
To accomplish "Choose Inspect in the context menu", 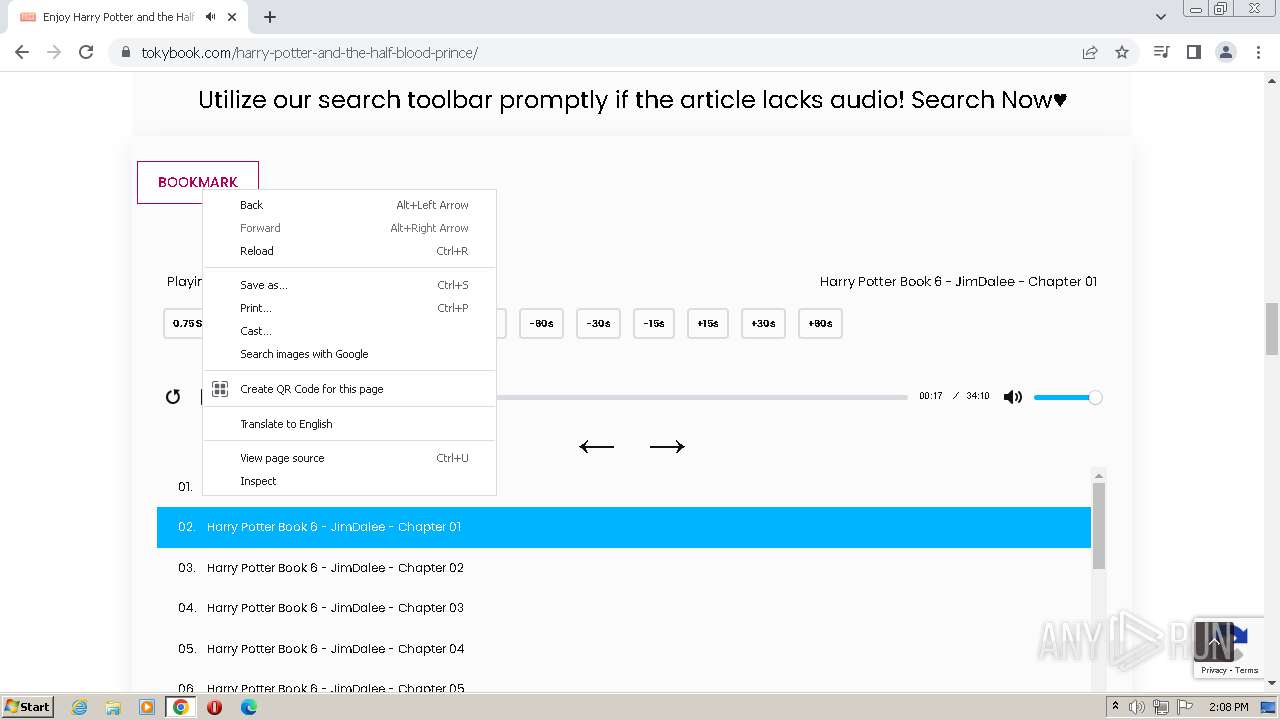I will tap(349, 481).
